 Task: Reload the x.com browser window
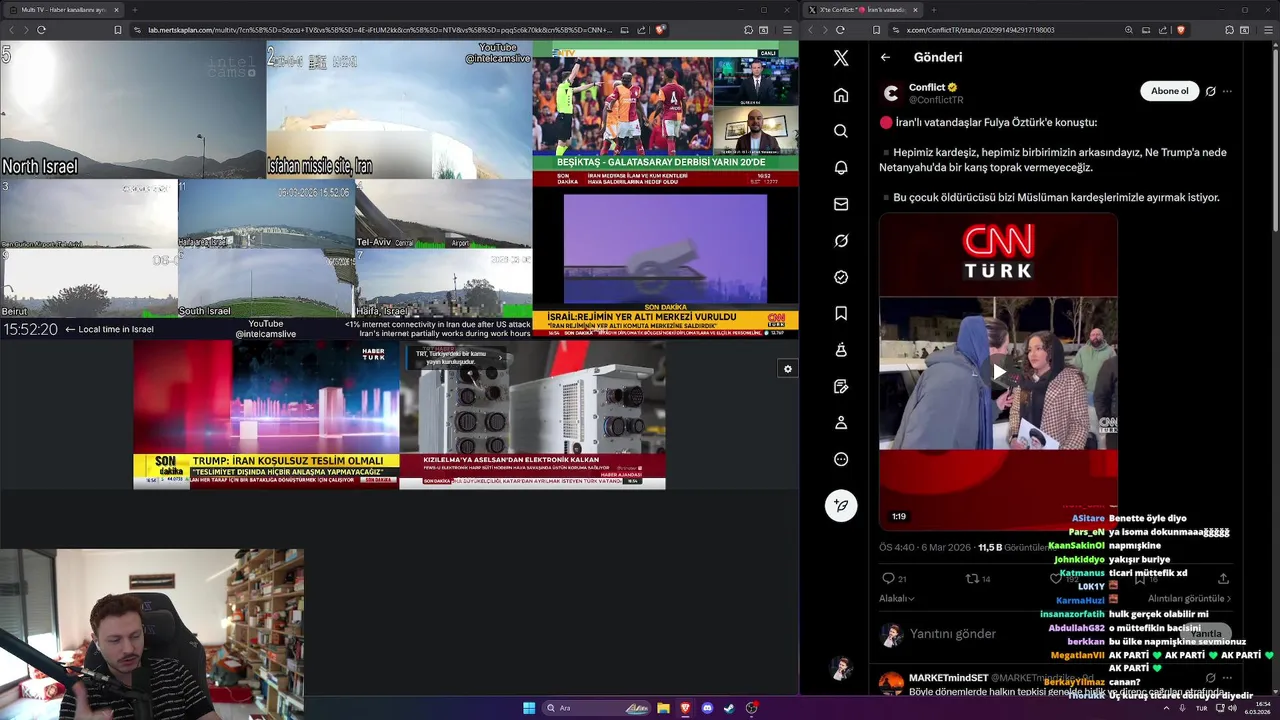coord(840,30)
